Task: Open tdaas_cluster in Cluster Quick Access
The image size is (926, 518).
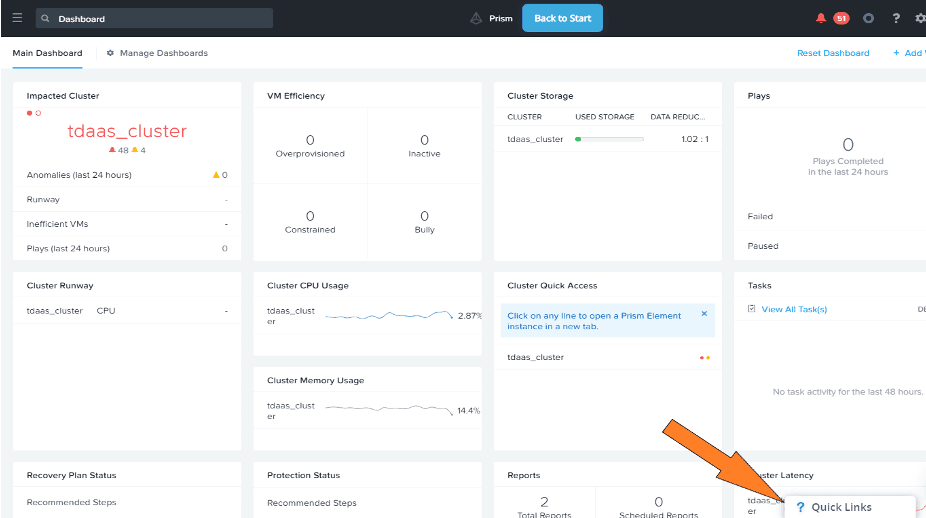Action: 535,357
